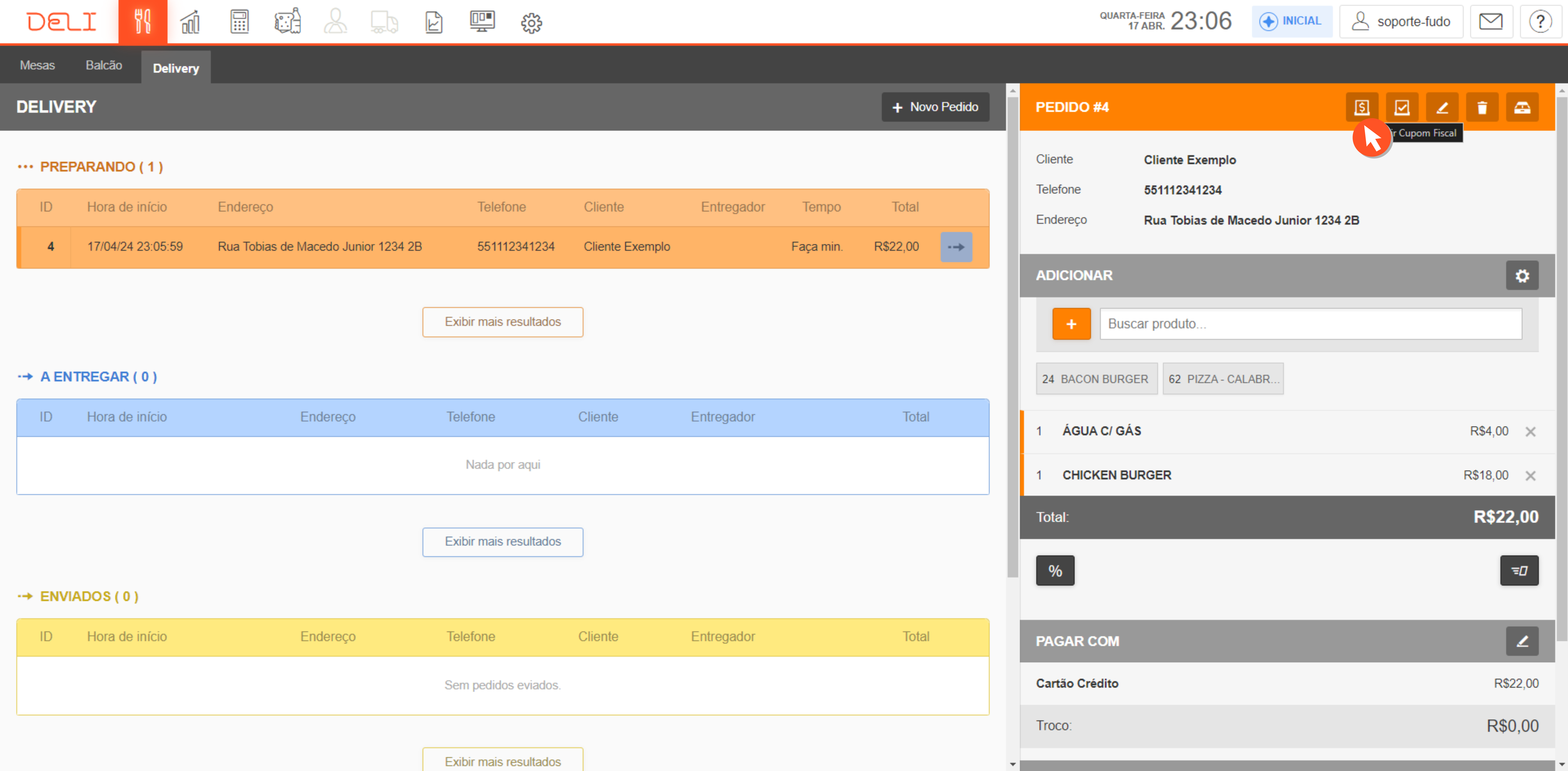Open the settings gear in top bar
Screen dimensions: 1568x771
click(531, 23)
